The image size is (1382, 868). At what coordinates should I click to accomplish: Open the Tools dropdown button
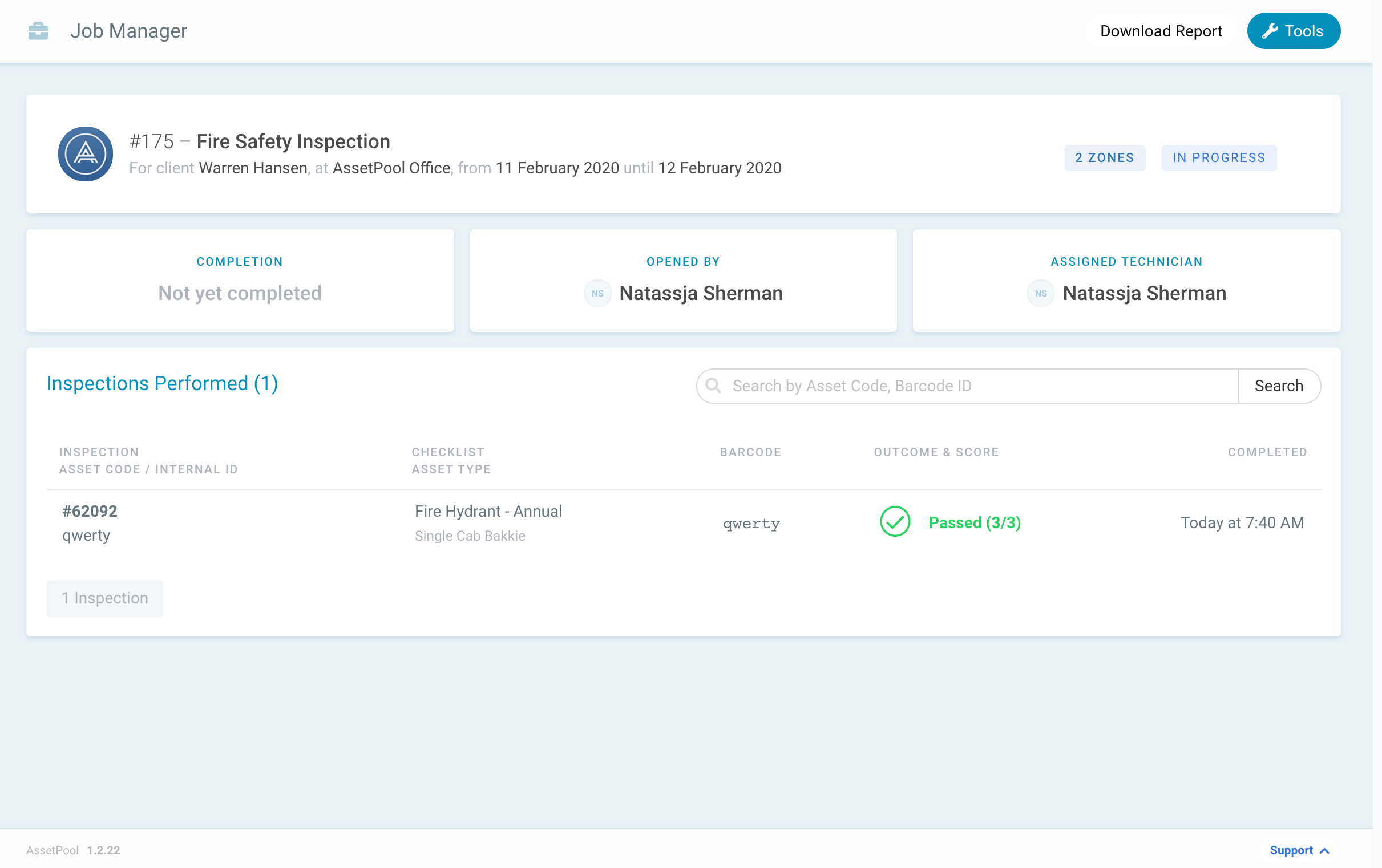1293,31
